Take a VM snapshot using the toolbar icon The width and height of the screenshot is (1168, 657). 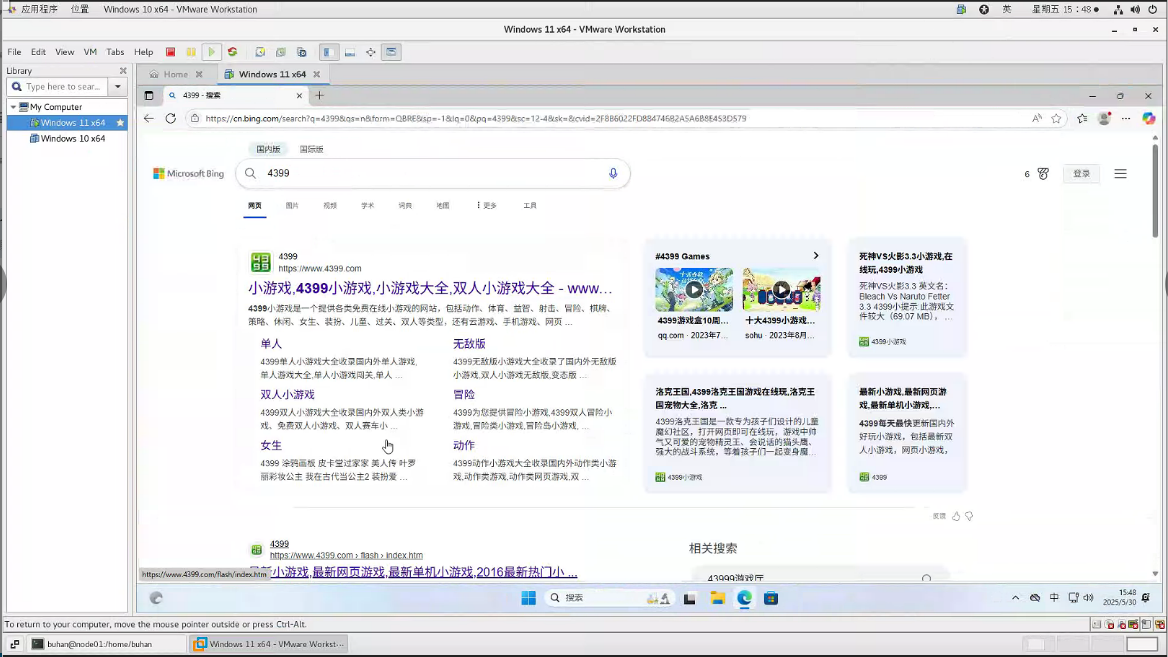point(260,52)
